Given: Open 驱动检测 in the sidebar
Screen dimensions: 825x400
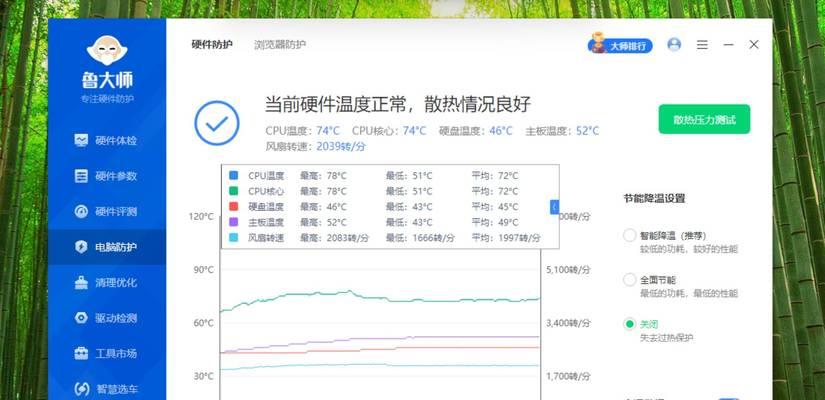Looking at the screenshot, I should point(107,318).
